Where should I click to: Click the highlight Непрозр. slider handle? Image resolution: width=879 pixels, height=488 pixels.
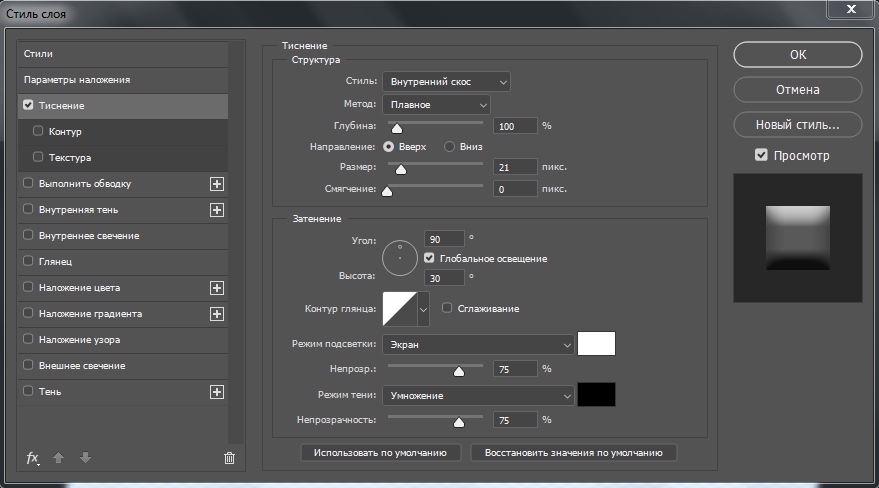[x=459, y=371]
